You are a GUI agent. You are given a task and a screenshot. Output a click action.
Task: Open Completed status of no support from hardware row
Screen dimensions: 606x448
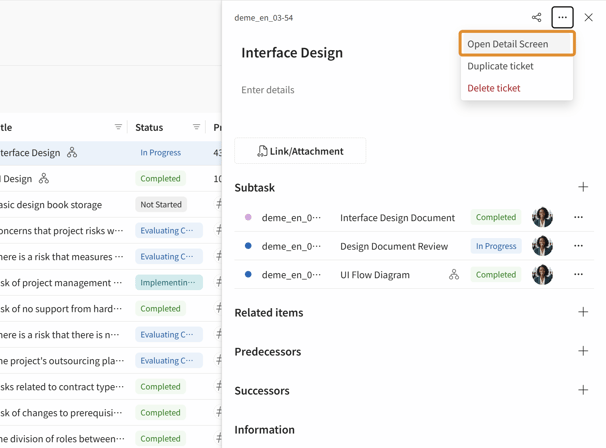pyautogui.click(x=160, y=308)
